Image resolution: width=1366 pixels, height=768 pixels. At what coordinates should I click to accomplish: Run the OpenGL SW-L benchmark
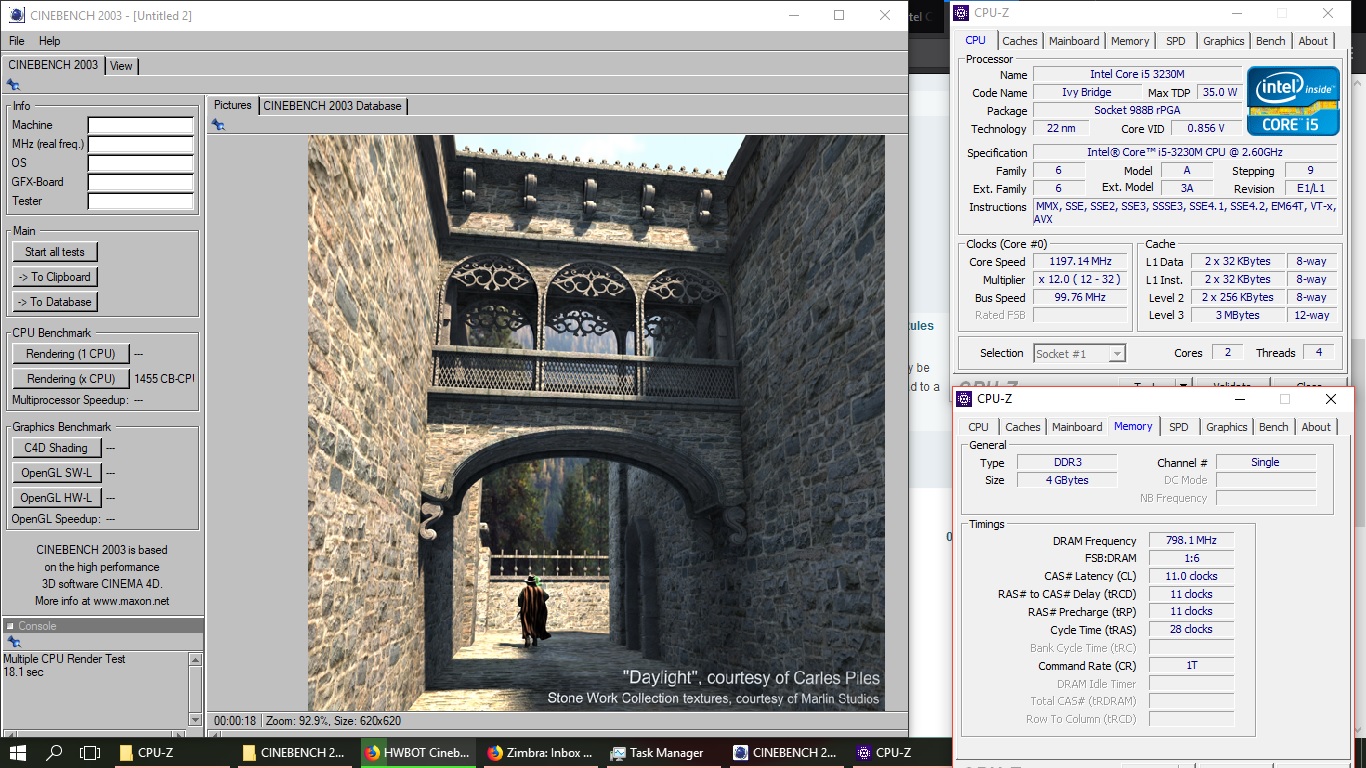(56, 473)
